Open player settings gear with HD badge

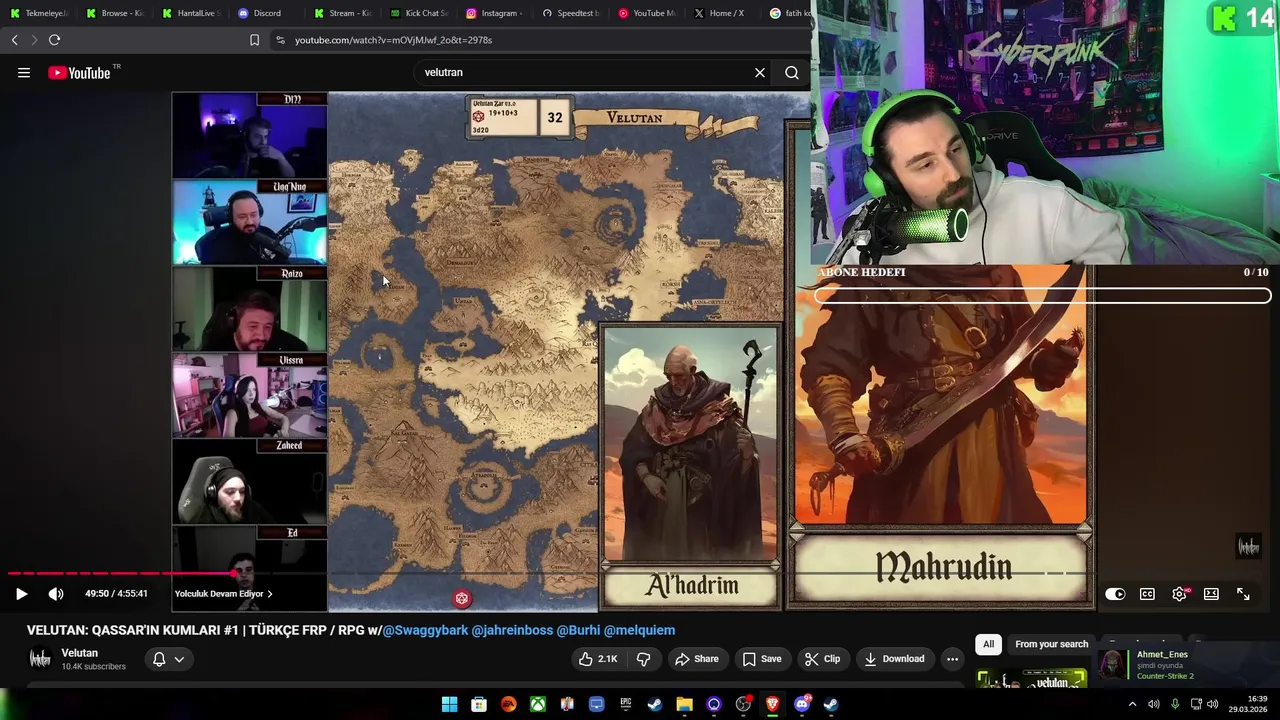click(x=1180, y=594)
